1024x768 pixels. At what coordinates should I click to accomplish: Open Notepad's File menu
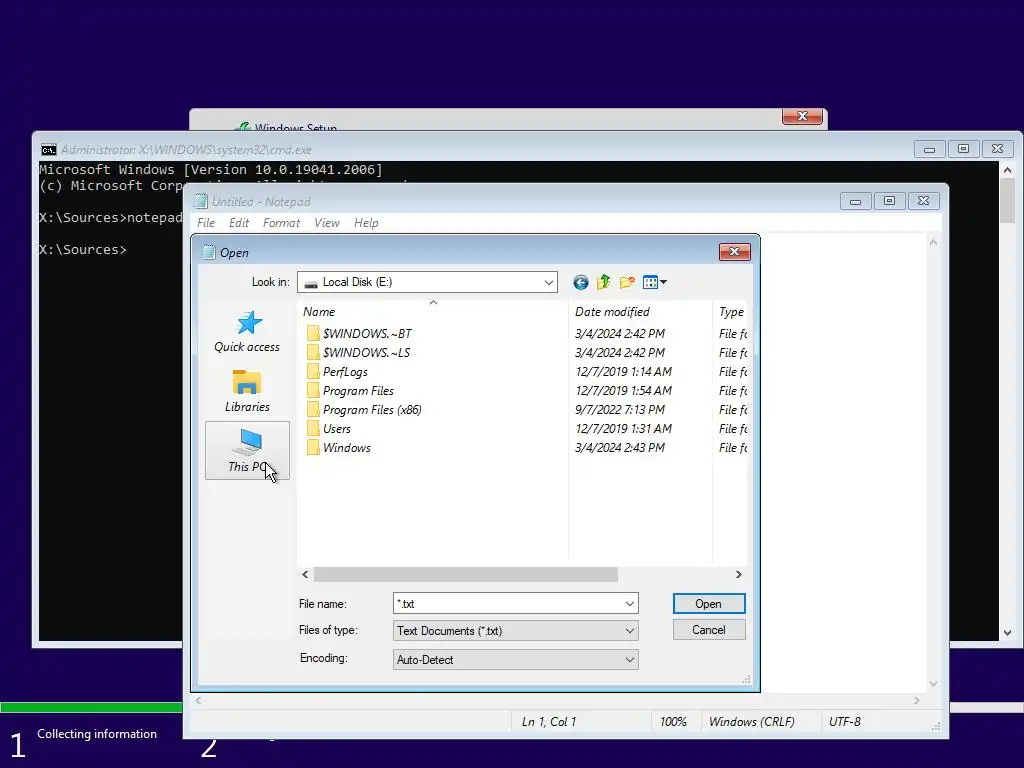[206, 223]
